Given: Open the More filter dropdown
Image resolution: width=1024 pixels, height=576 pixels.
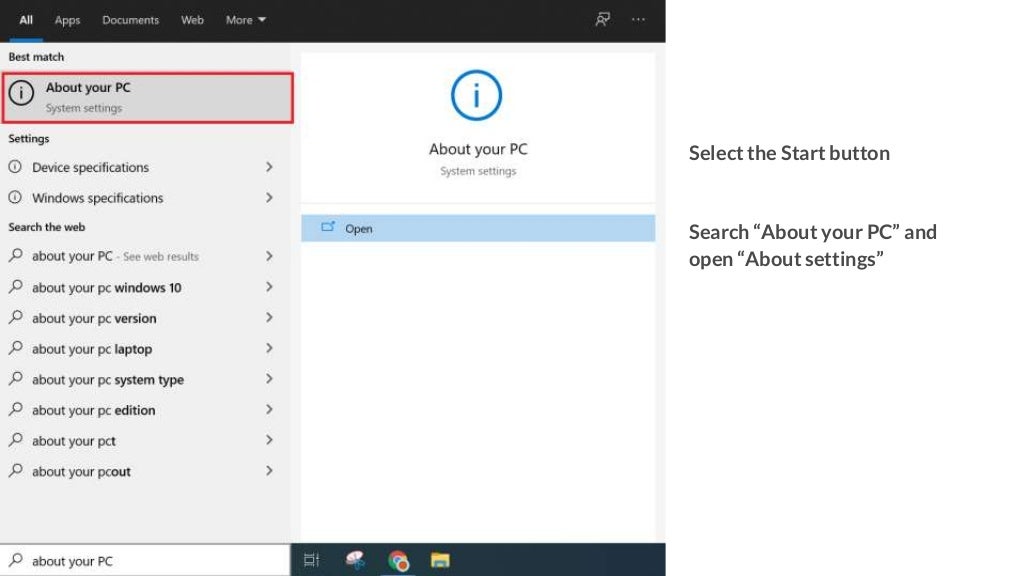Looking at the screenshot, I should point(246,20).
